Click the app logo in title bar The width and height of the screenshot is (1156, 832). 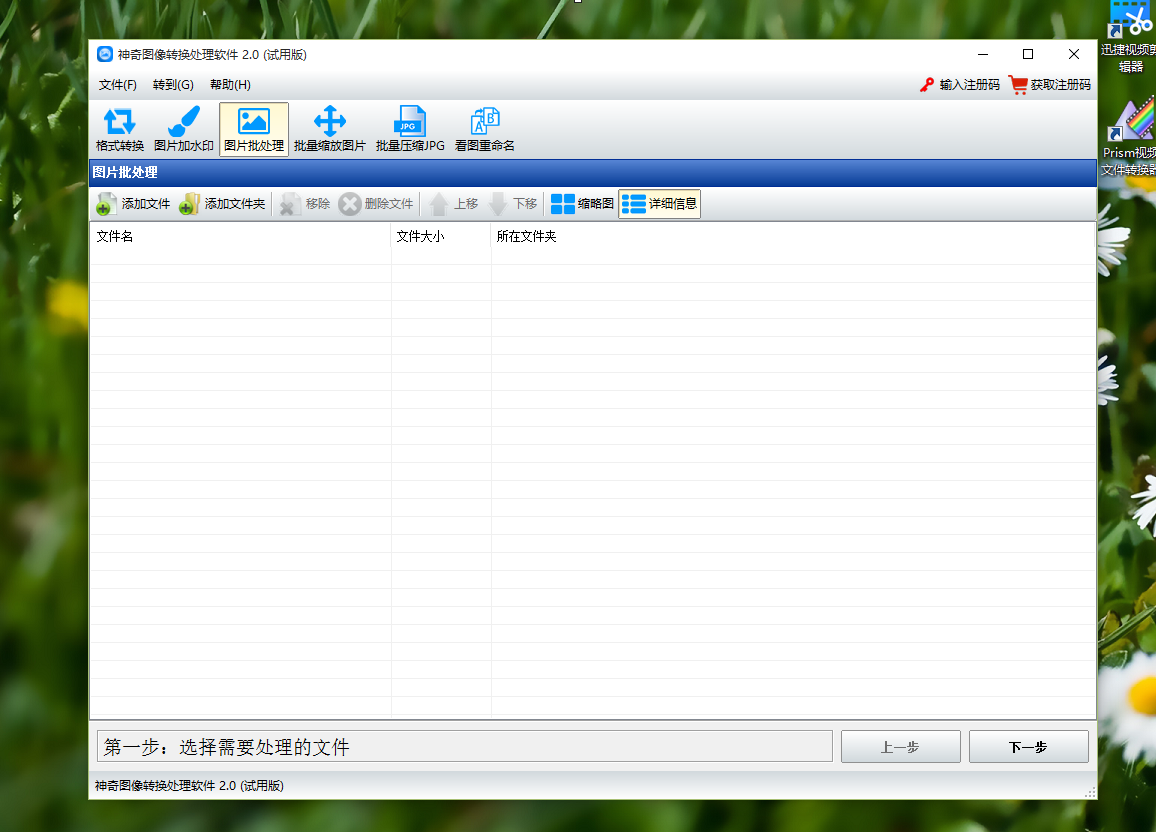(105, 55)
